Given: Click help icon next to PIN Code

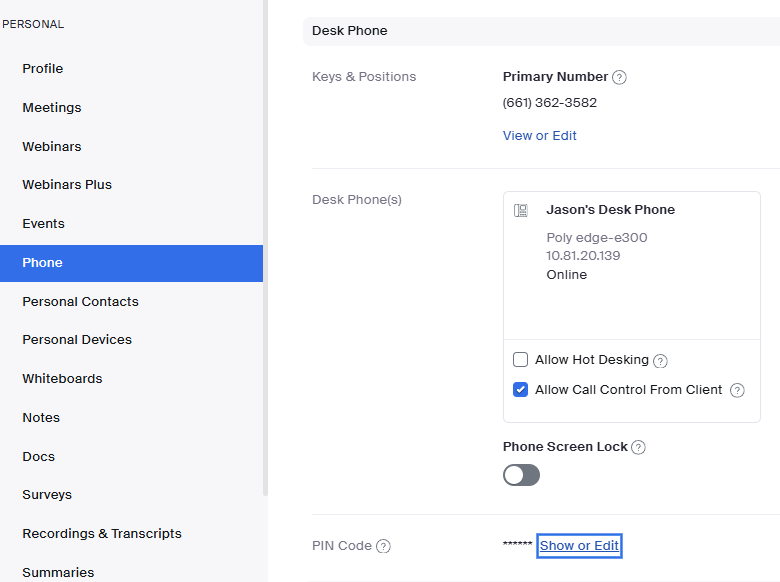Looking at the screenshot, I should coord(383,547).
